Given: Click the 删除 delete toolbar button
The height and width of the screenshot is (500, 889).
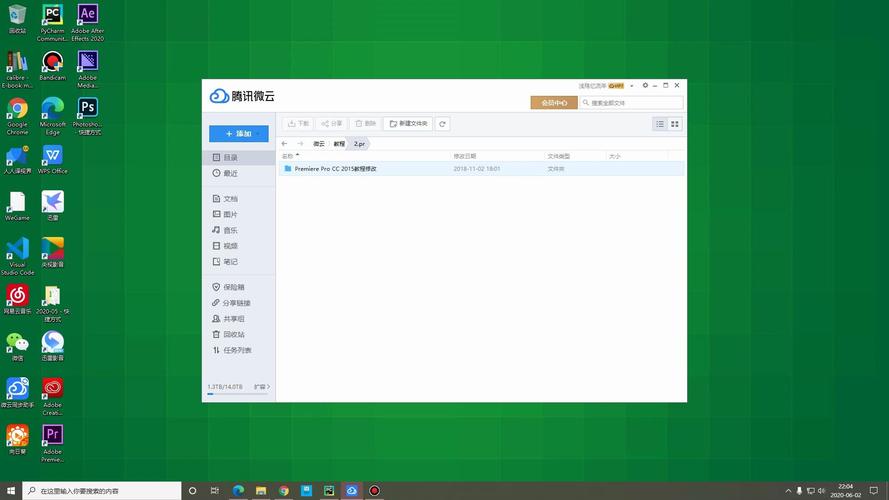Looking at the screenshot, I should pos(365,124).
